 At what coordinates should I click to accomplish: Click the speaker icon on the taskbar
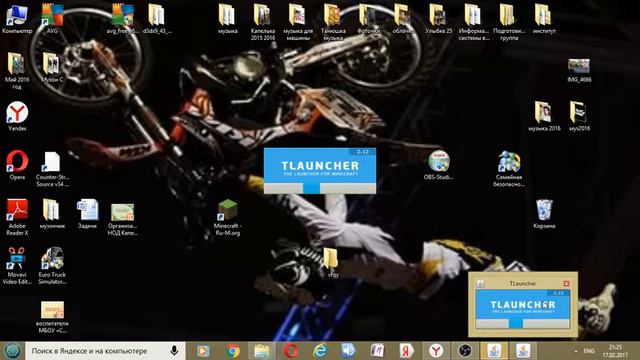click(x=348, y=351)
